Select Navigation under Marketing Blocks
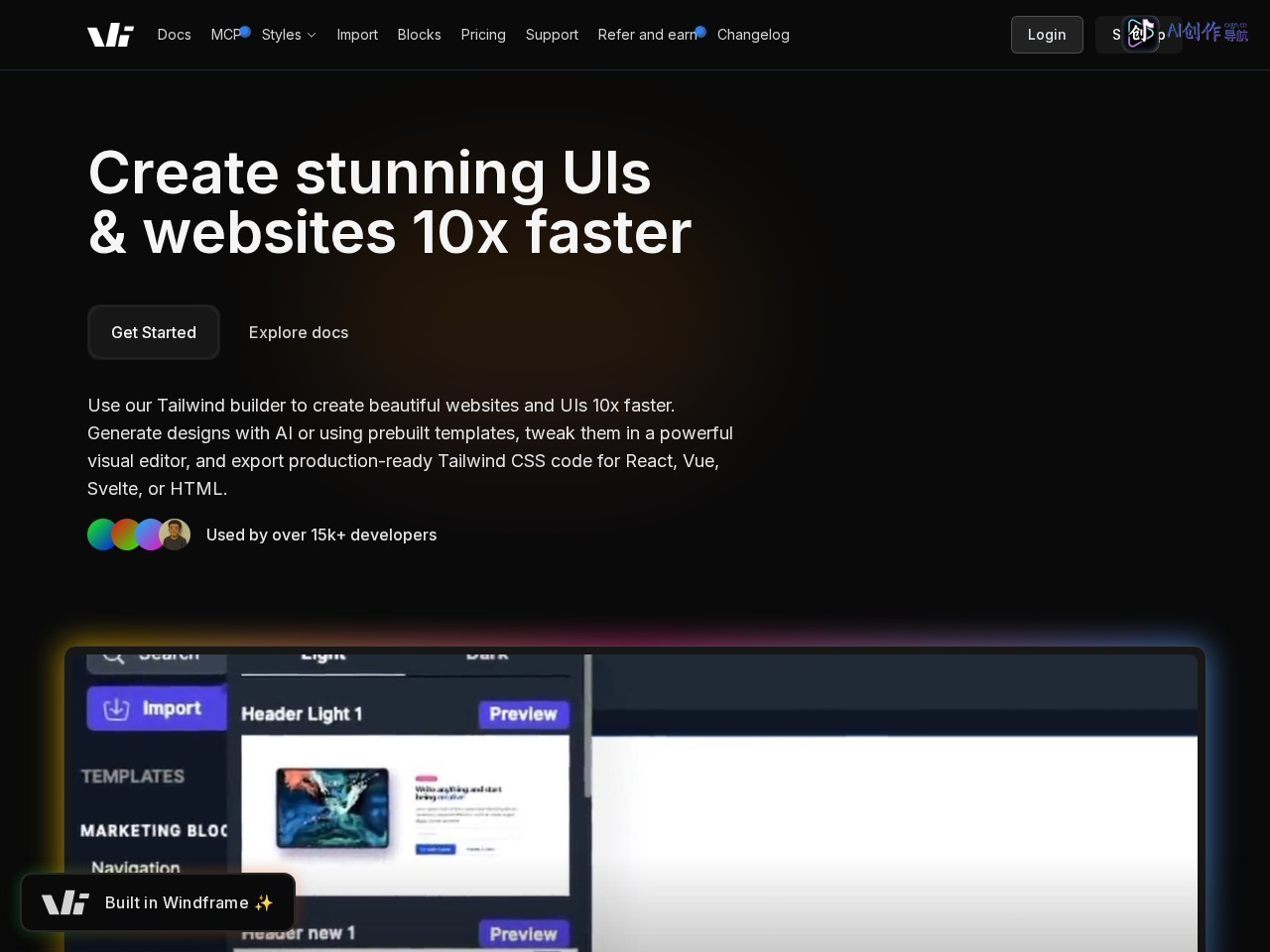The height and width of the screenshot is (952, 1270). coord(136,868)
